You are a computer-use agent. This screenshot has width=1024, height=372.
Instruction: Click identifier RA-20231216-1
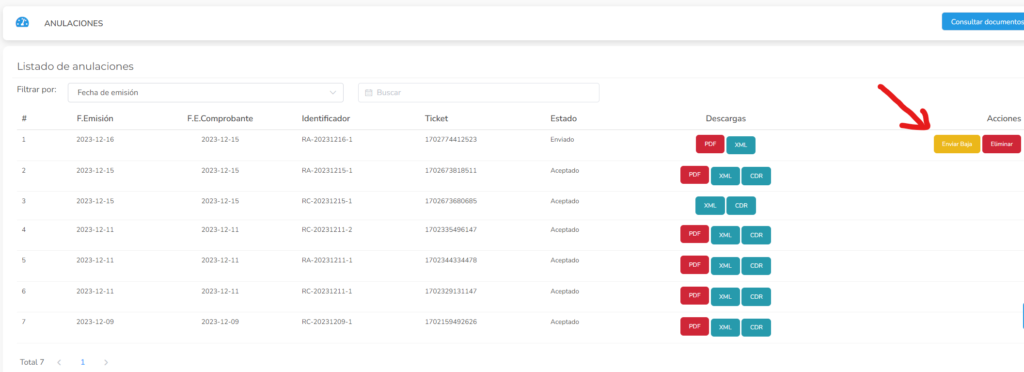327,140
